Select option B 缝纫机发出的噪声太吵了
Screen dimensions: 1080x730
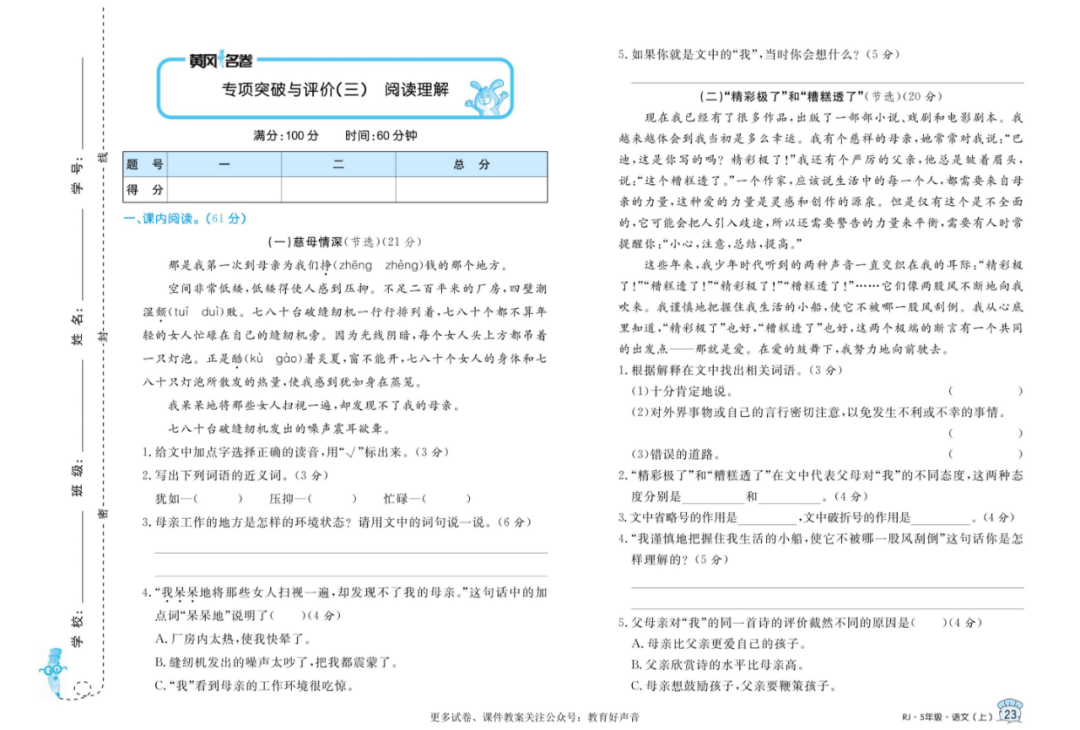(x=277, y=663)
